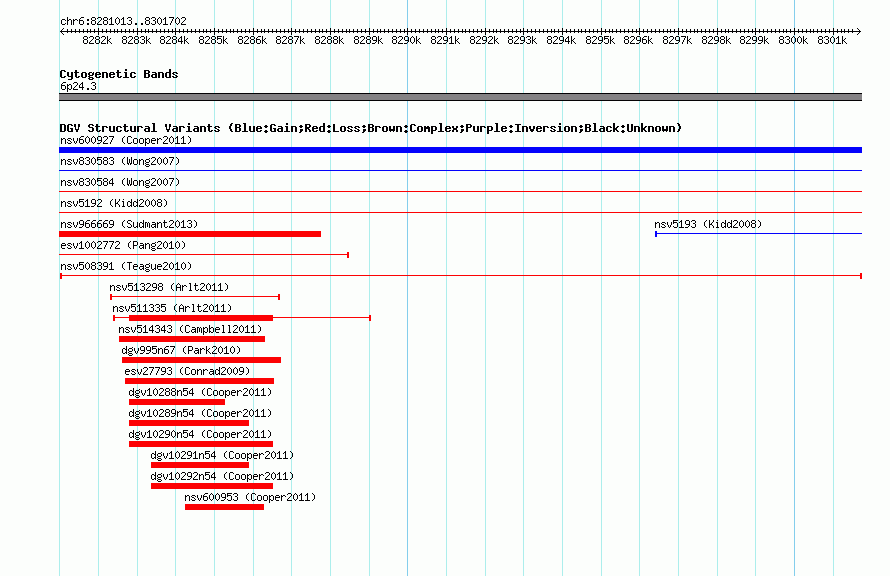Open dgv10292n54 (Cooper2011) label
This screenshot has height=576, width=890.
[x=222, y=476]
